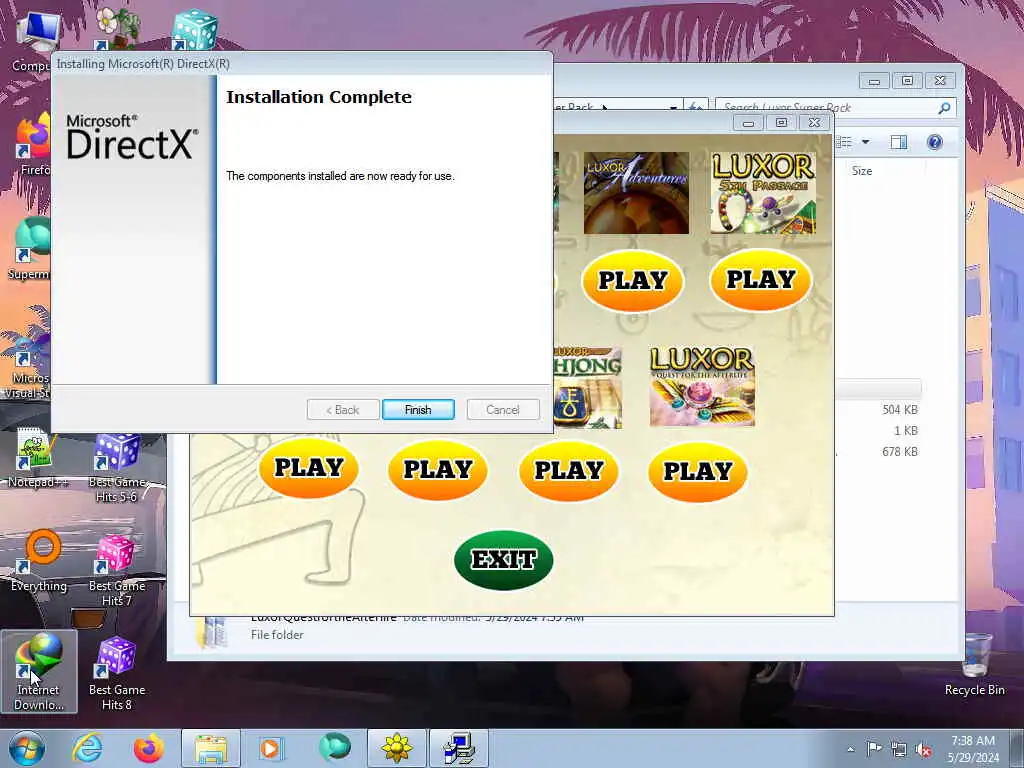This screenshot has height=768, width=1024.
Task: Open network tray icon
Action: [x=899, y=749]
